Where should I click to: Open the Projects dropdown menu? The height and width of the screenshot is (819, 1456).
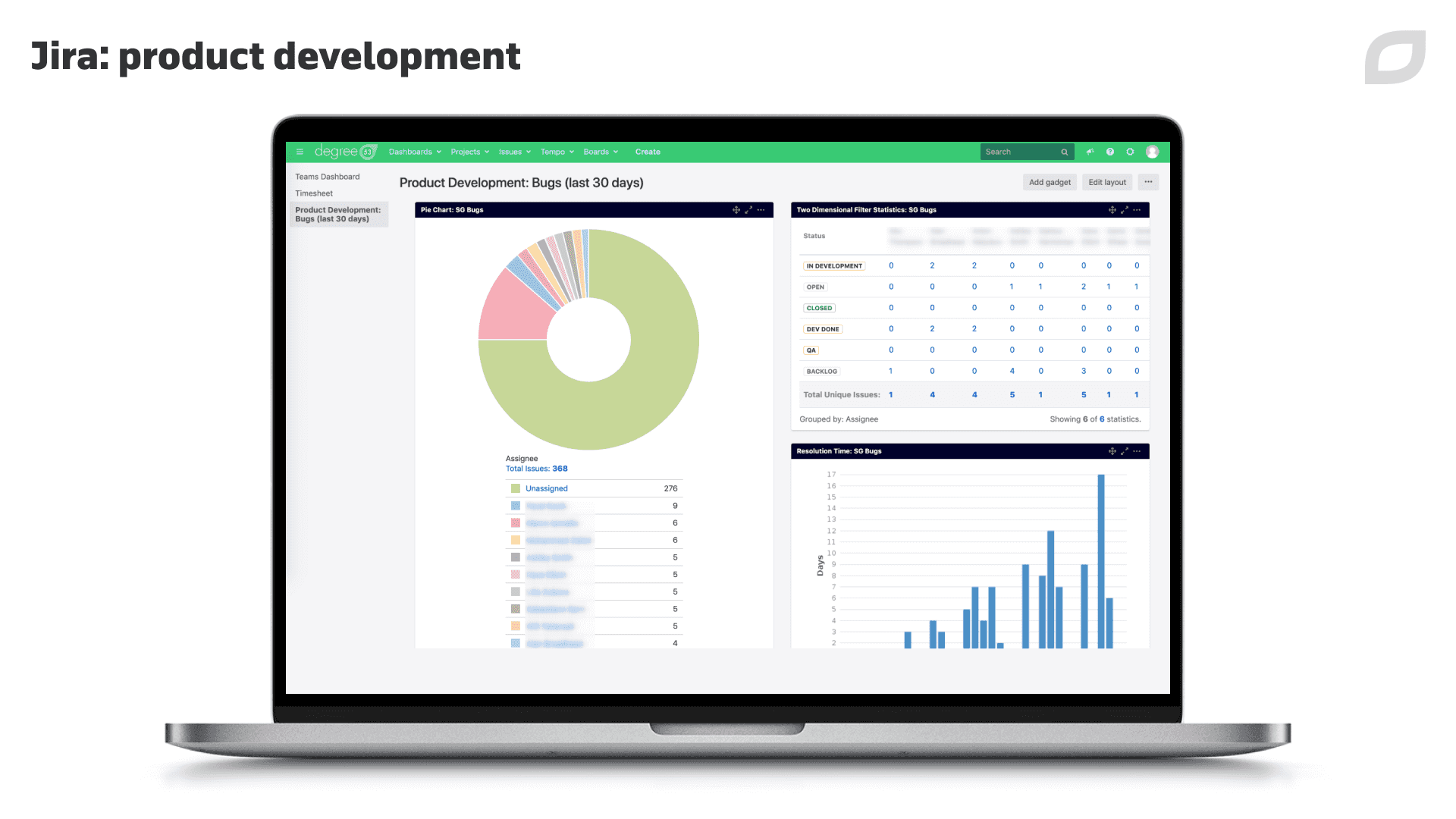coord(469,152)
